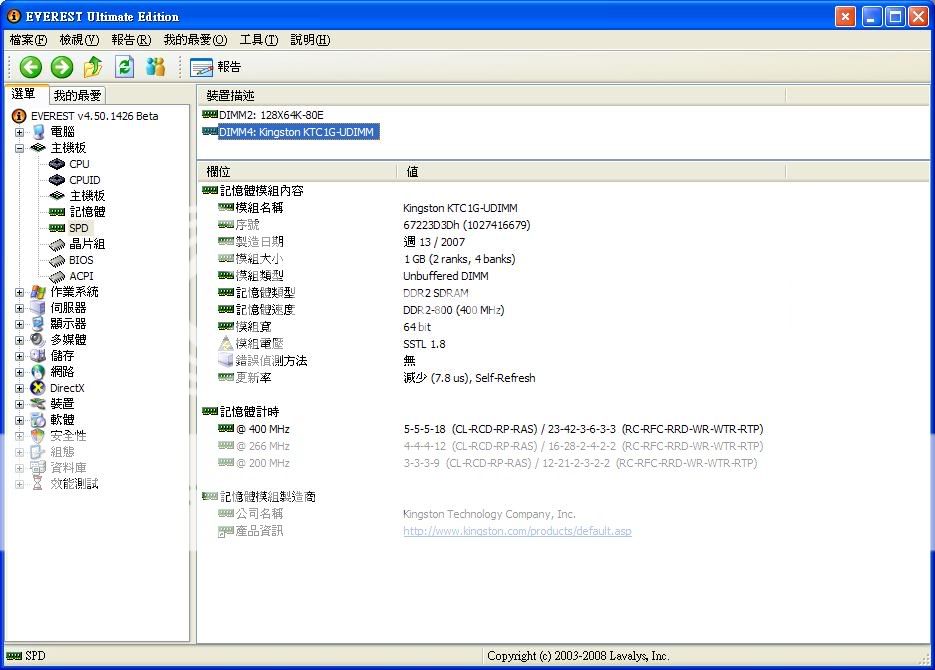Click the up-level folder arrow icon
Screen dimensions: 935x670
coord(93,67)
